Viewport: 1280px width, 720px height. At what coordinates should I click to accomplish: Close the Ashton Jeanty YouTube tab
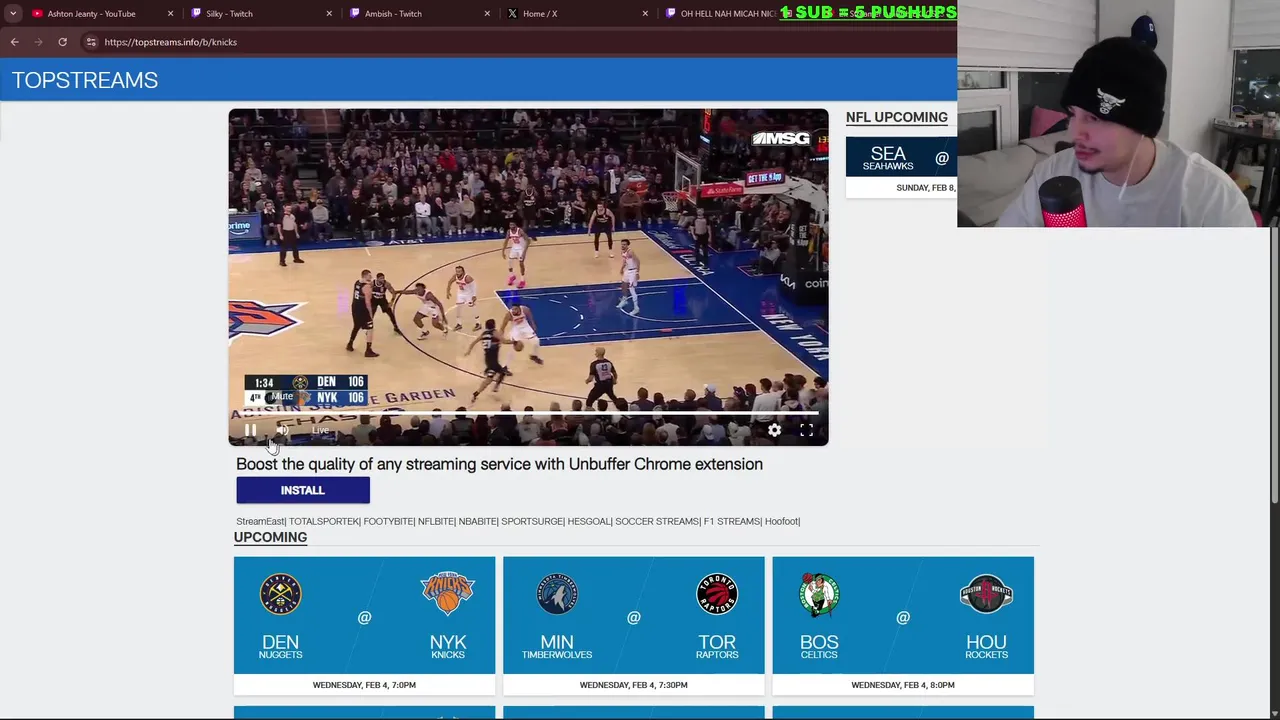[x=170, y=14]
